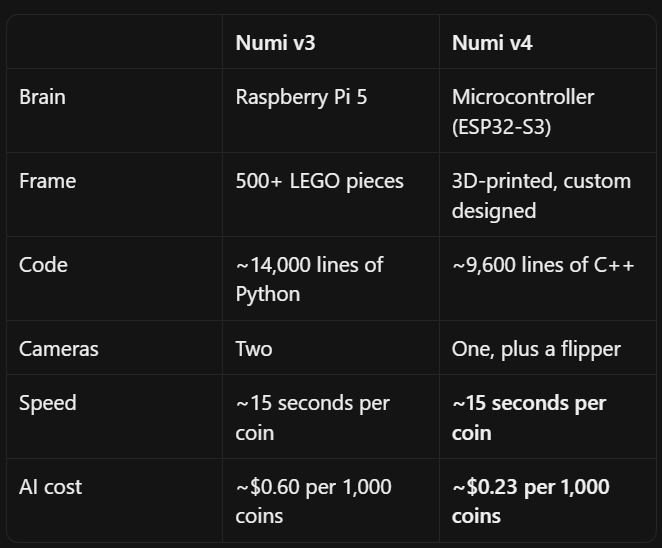This screenshot has width=662, height=548.
Task: Click the ~$0.60 per 1,000 coins cell
Action: 331,500
